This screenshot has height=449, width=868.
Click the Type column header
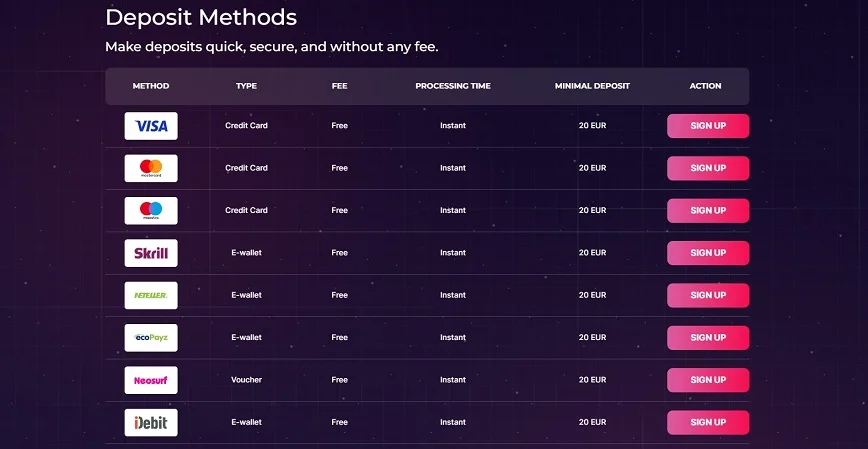click(x=246, y=86)
